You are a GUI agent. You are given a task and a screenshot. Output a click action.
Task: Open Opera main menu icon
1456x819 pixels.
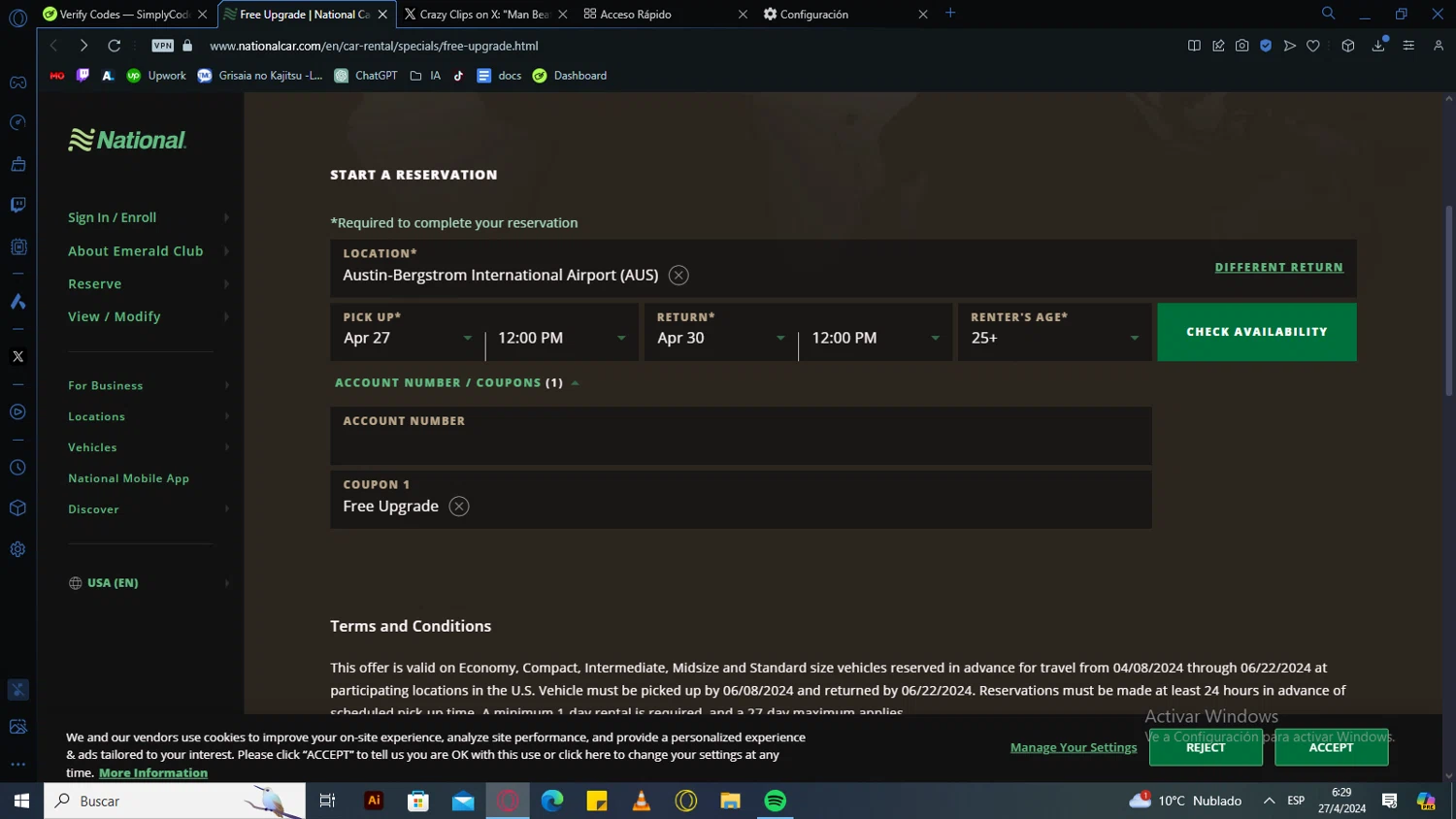(x=17, y=17)
